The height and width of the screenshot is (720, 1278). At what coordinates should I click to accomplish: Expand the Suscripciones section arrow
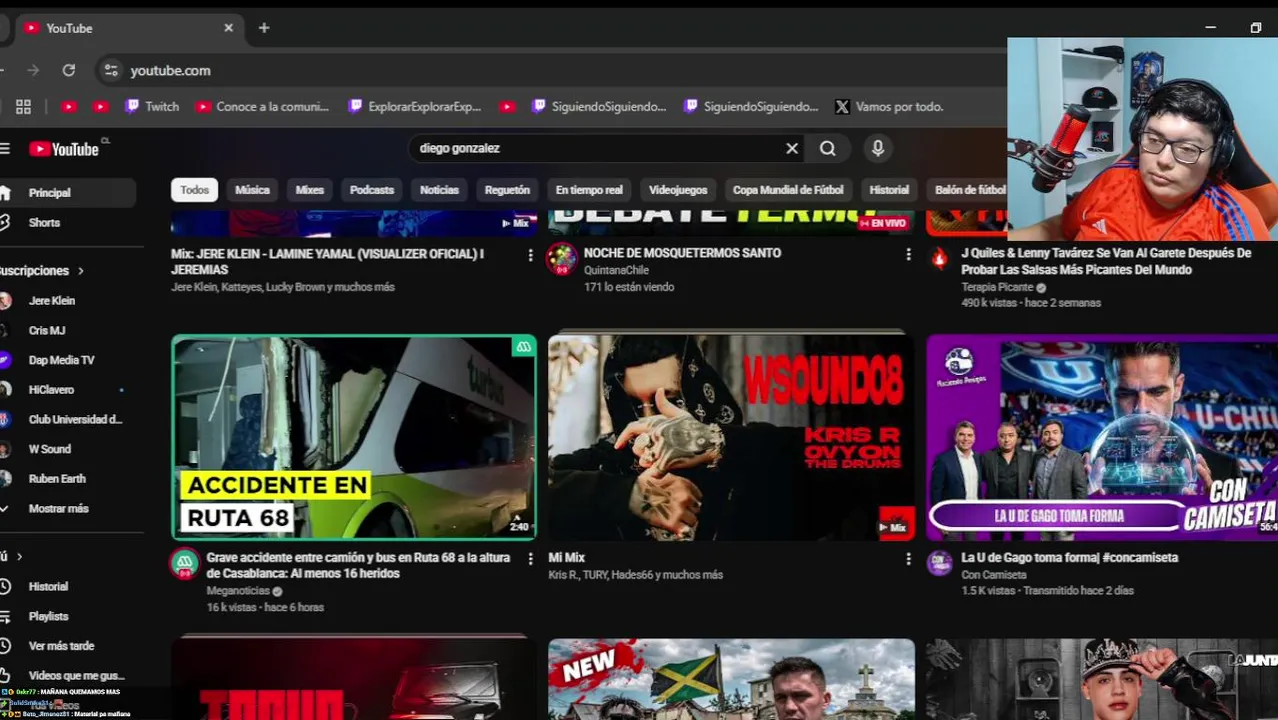coord(81,271)
